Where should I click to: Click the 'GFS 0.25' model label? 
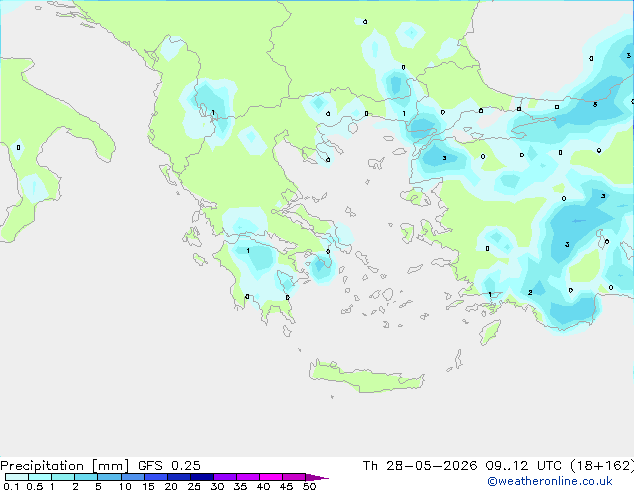(x=169, y=466)
